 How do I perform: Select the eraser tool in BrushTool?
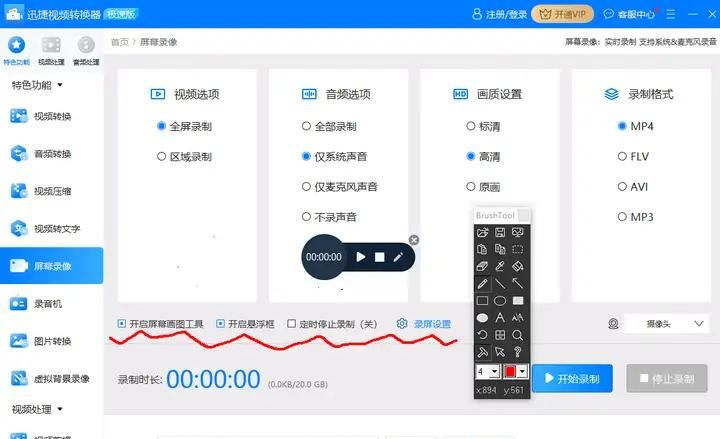[x=482, y=266]
